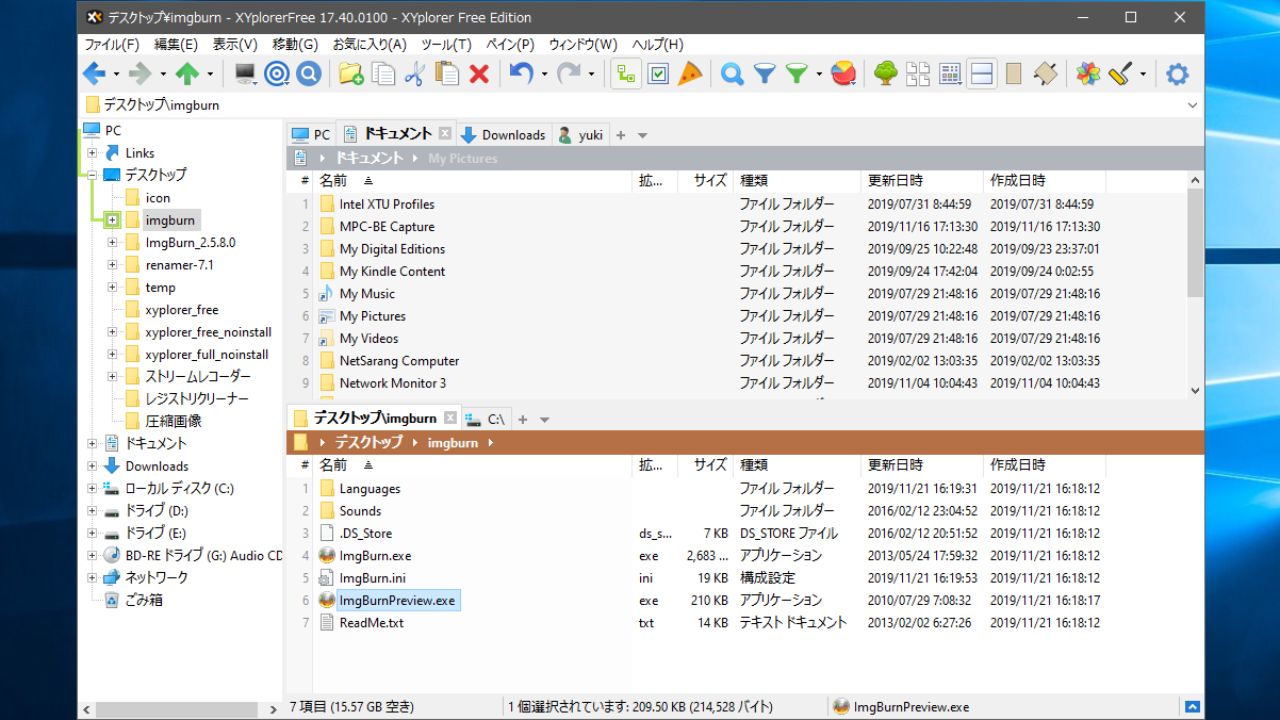Click the round blue magnifier icon after hotlist

pyautogui.click(x=309, y=73)
